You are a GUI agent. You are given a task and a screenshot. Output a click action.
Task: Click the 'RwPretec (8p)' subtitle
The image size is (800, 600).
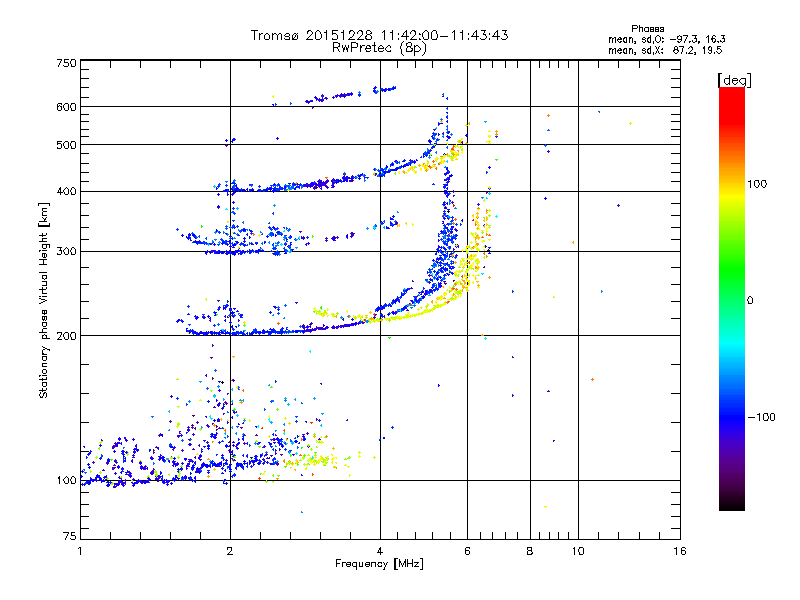(379, 48)
